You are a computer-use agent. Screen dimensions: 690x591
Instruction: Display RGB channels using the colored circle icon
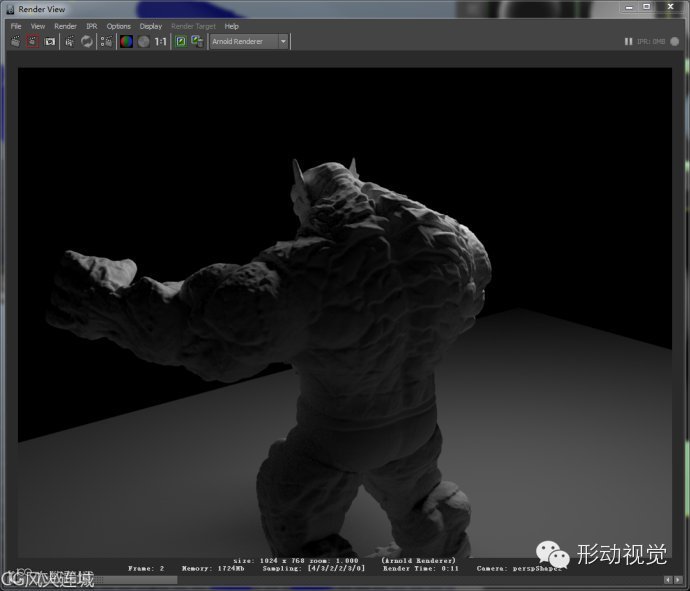pyautogui.click(x=126, y=41)
